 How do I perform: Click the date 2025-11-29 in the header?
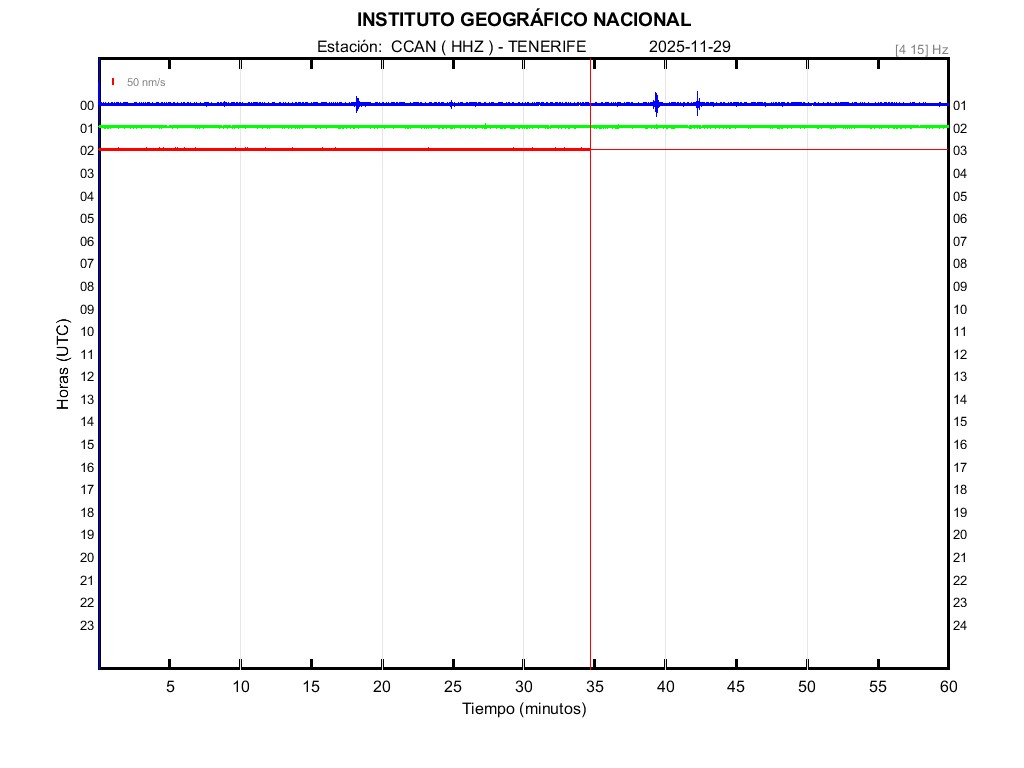click(690, 47)
